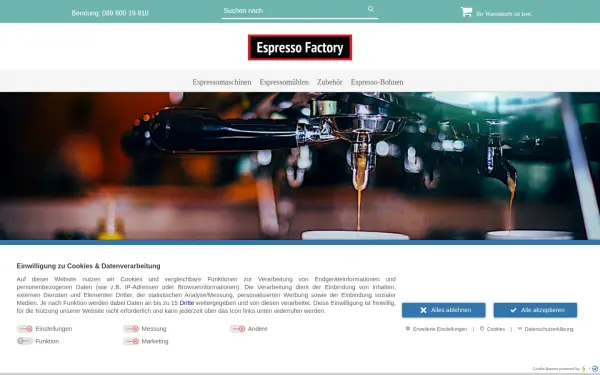The image size is (600, 375).
Task: Click the Espresso Factory logo
Action: click(x=300, y=47)
